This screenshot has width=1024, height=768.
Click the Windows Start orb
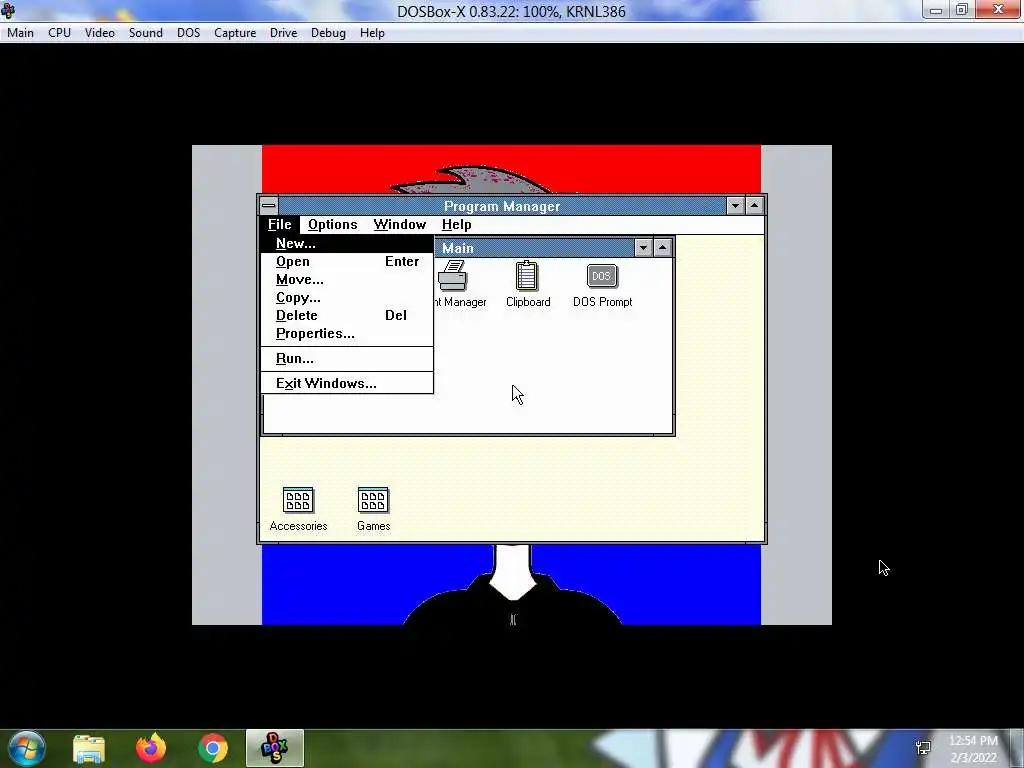click(x=27, y=748)
